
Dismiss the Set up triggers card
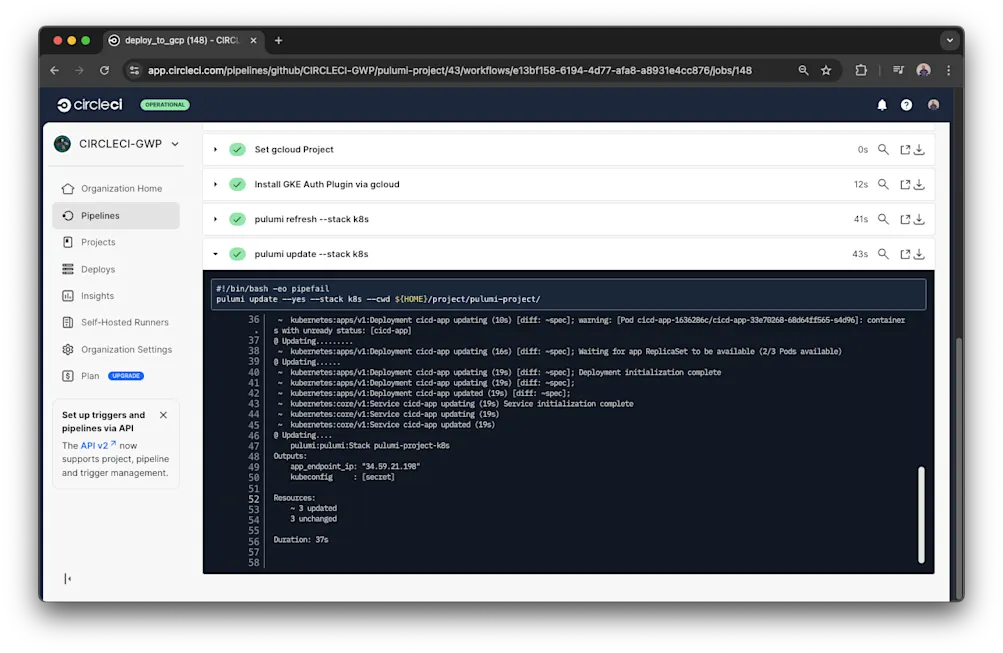click(x=163, y=414)
